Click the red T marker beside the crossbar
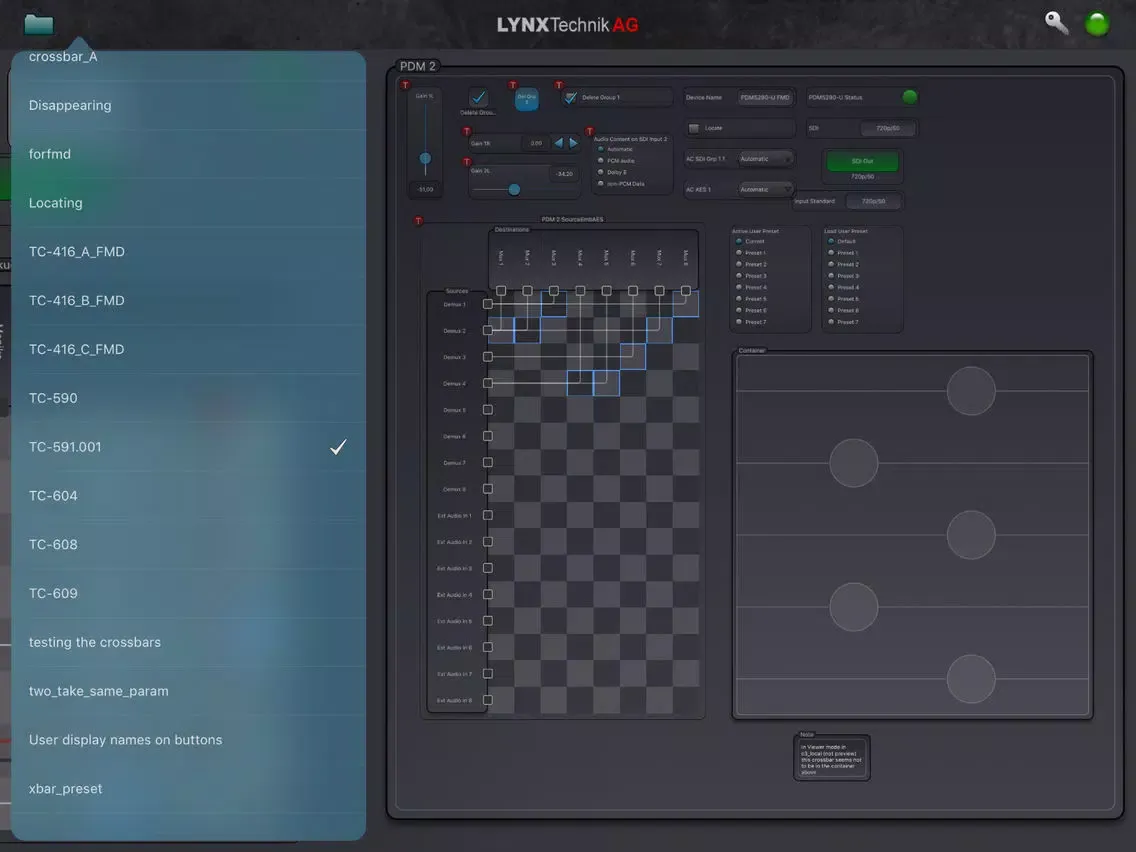 pyautogui.click(x=418, y=221)
